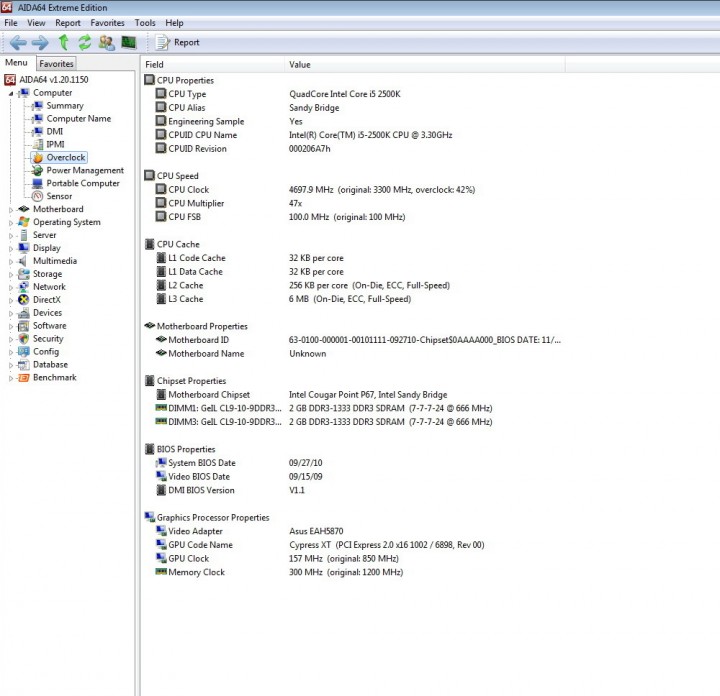Click the green Refresh toolbar icon
The height and width of the screenshot is (696, 720).
pos(84,43)
